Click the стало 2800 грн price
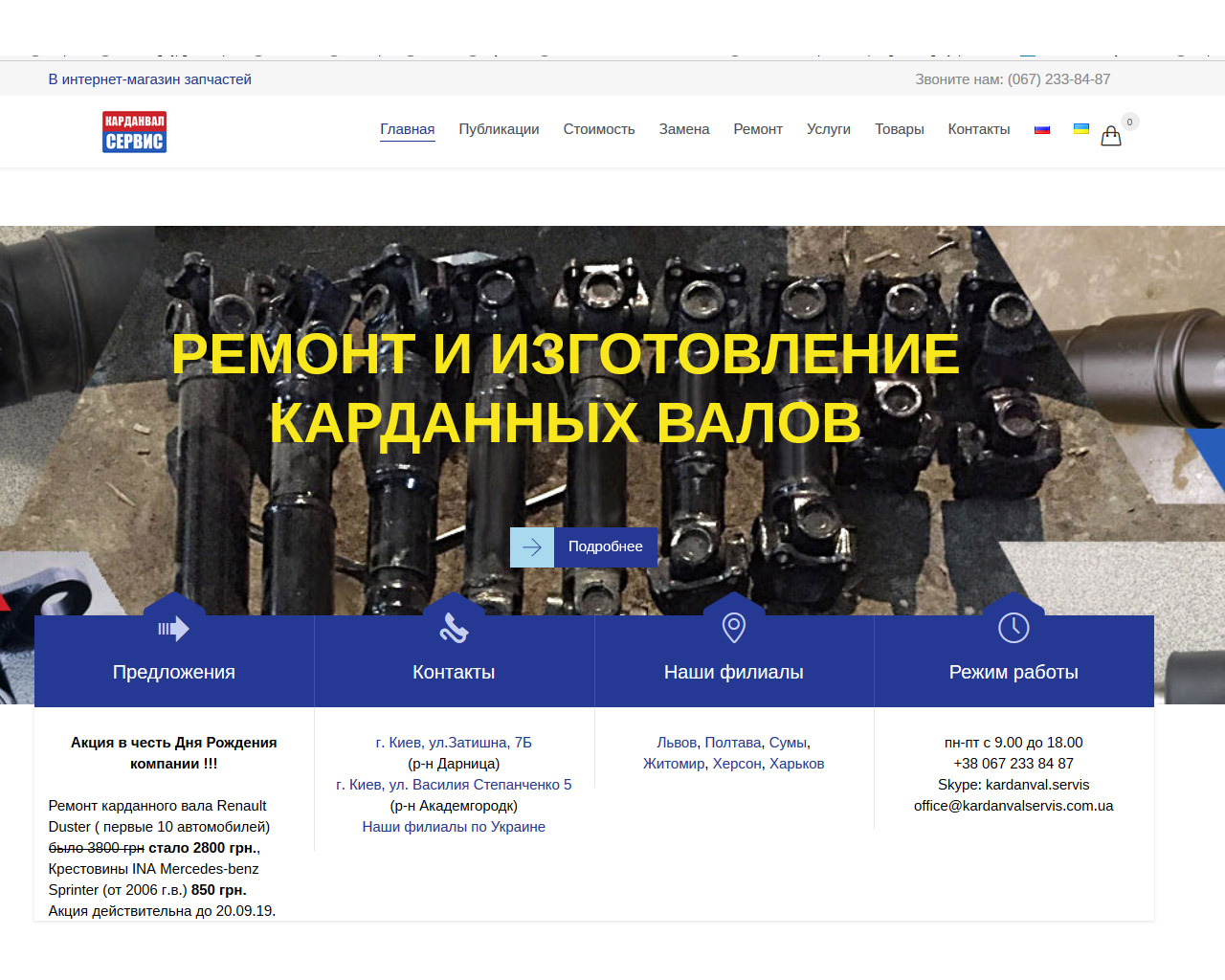The height and width of the screenshot is (980, 1225). click(202, 848)
